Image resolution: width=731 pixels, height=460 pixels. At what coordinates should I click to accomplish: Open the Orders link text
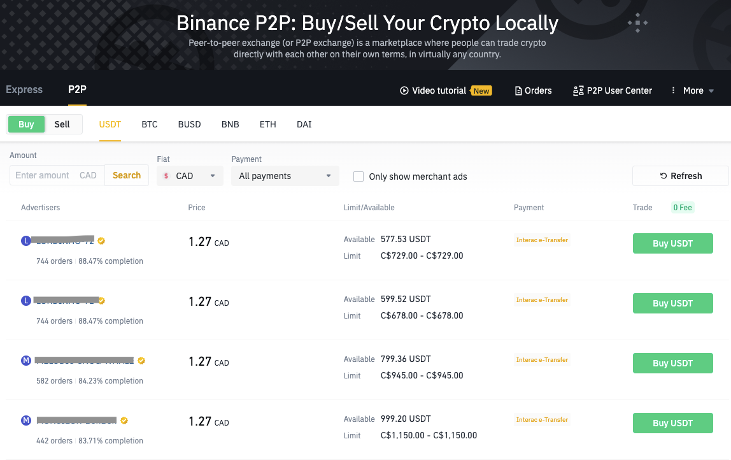538,91
